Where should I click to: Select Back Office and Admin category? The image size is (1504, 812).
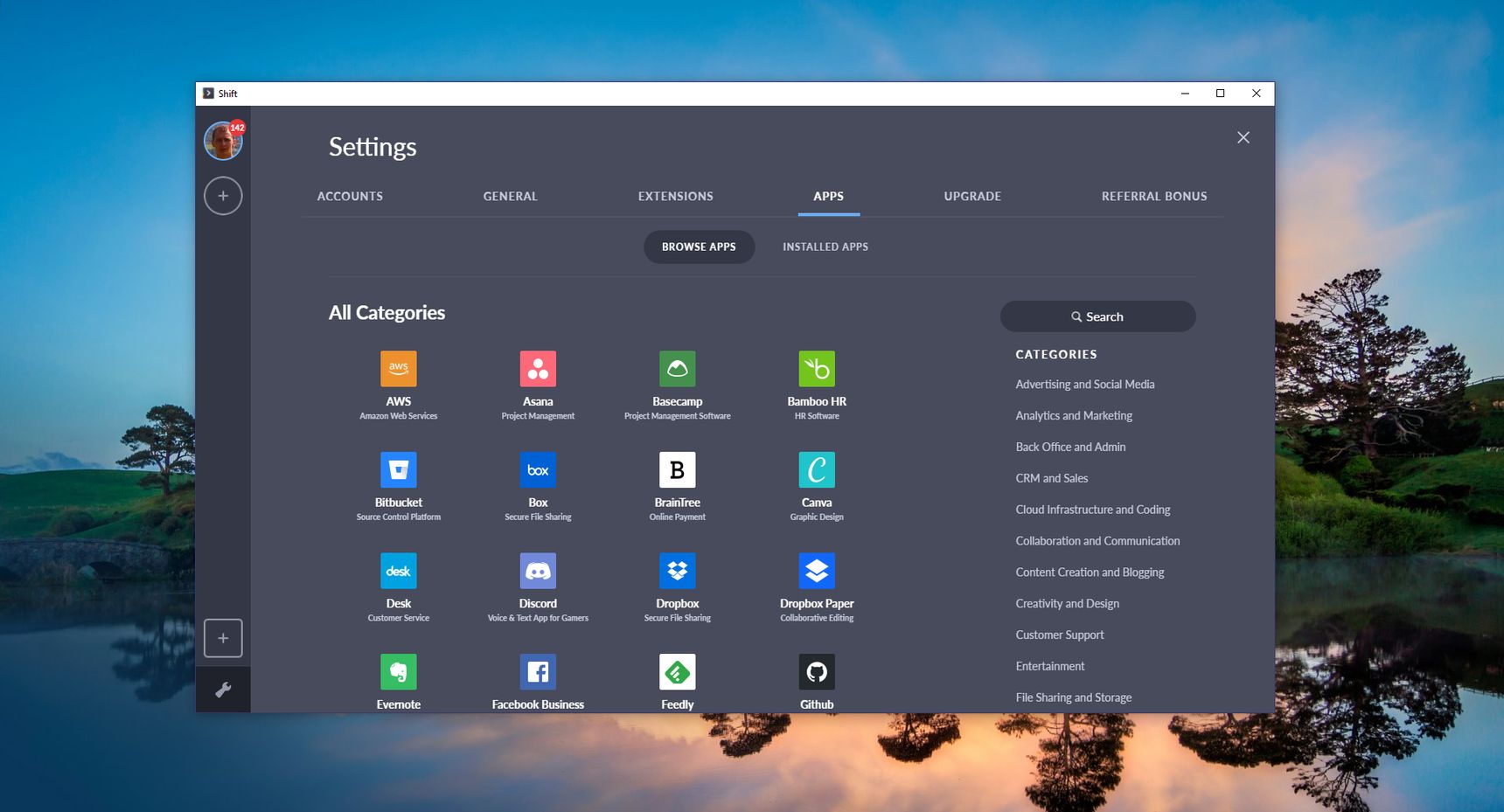[x=1070, y=448]
